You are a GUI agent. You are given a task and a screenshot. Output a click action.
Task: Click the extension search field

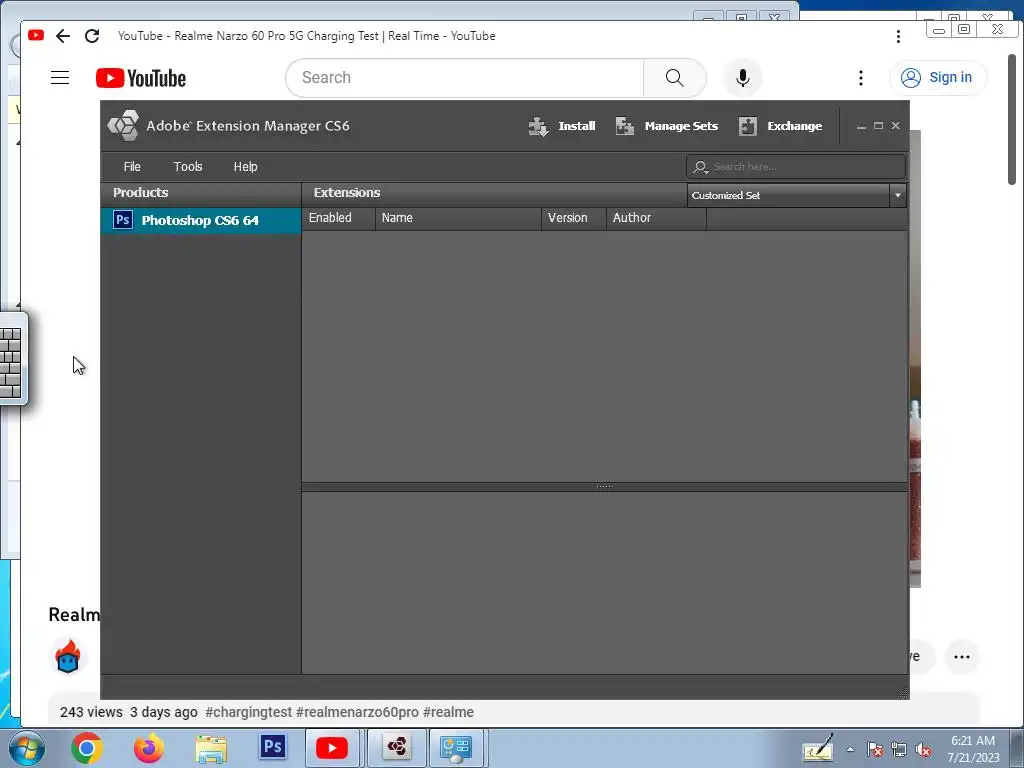(x=796, y=167)
